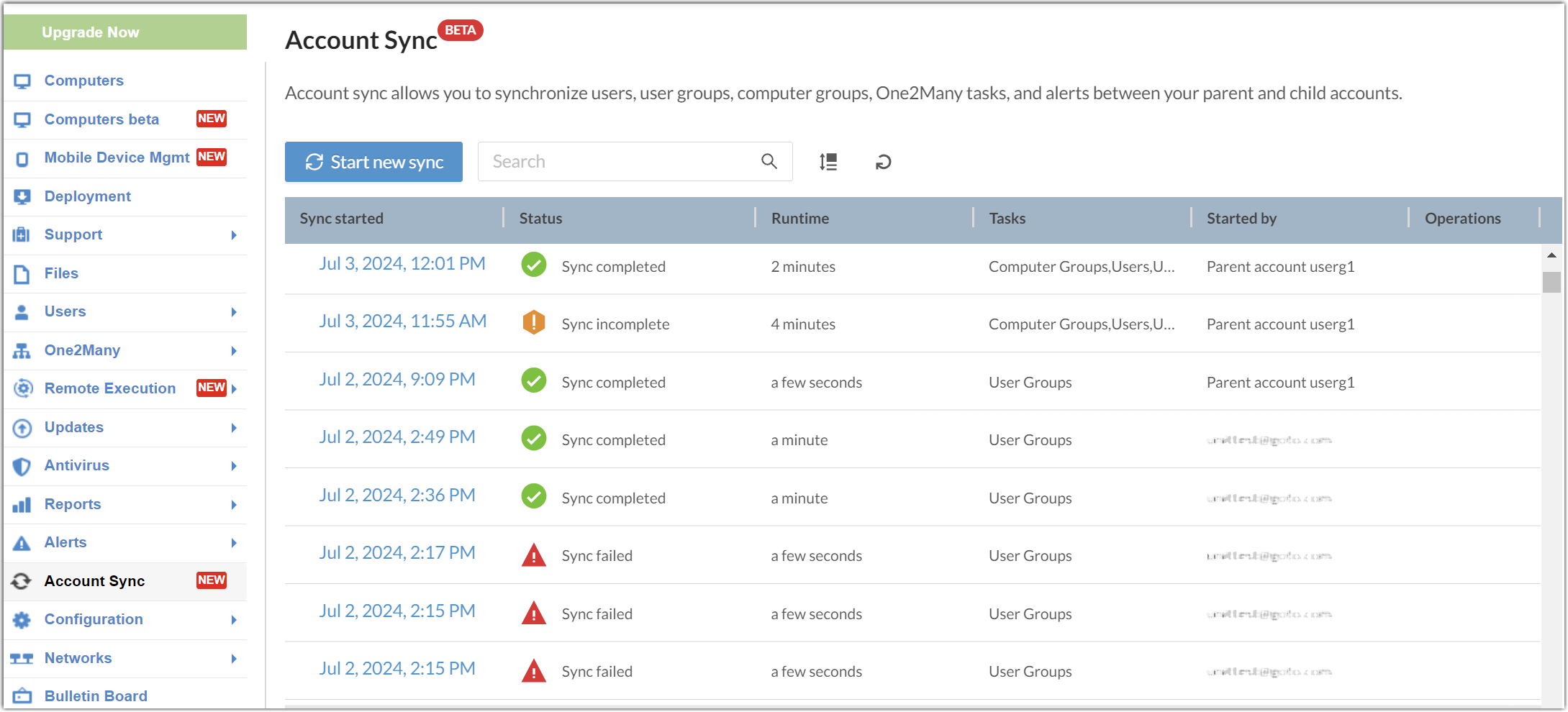Open the Networks sidebar item
1568x712 pixels.
click(x=78, y=657)
